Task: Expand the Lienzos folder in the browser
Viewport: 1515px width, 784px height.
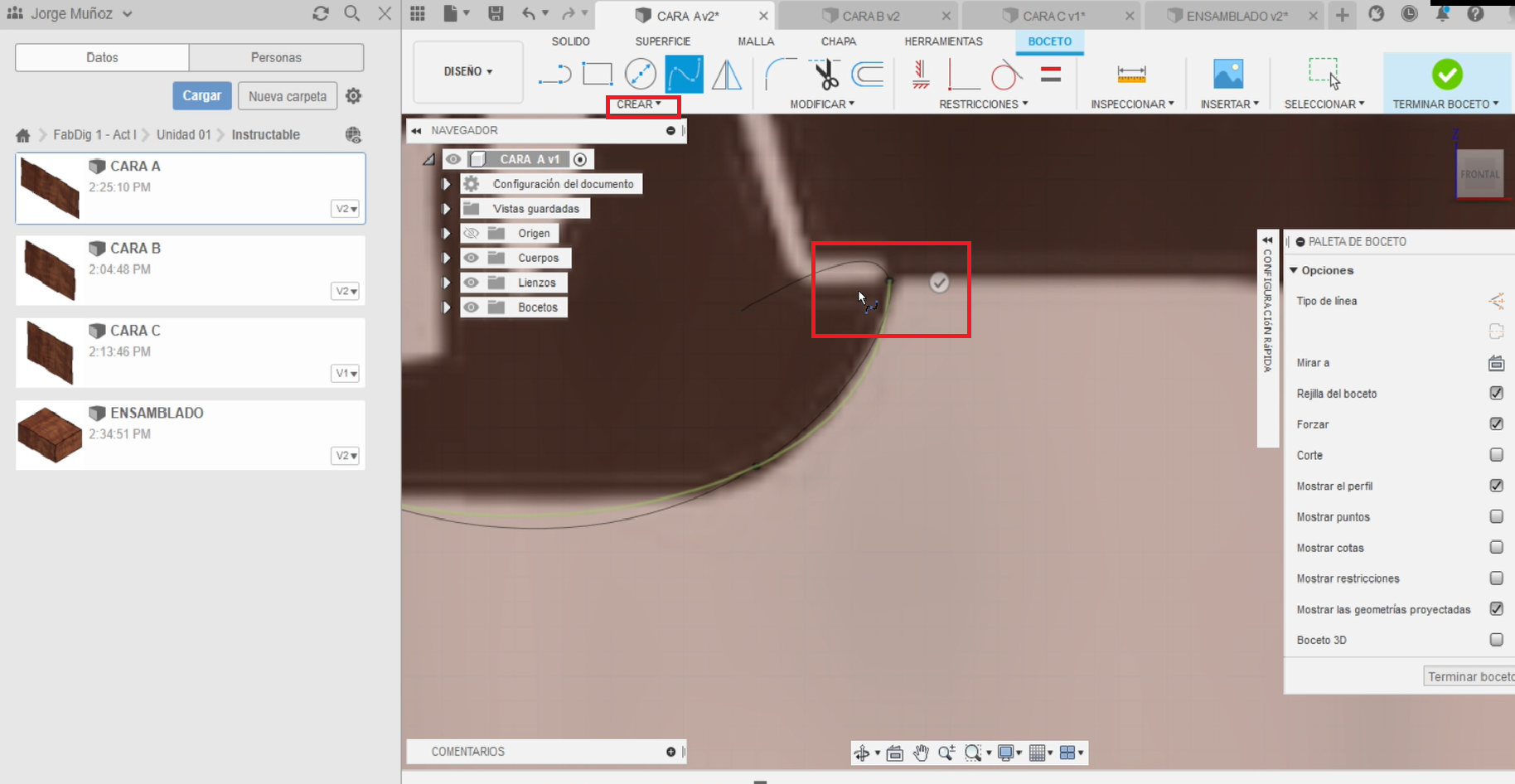Action: click(447, 283)
